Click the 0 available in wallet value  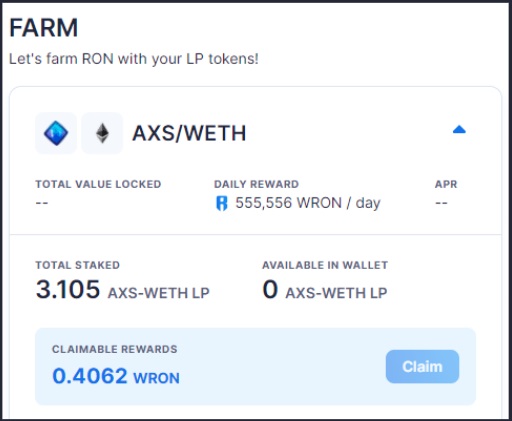click(270, 289)
